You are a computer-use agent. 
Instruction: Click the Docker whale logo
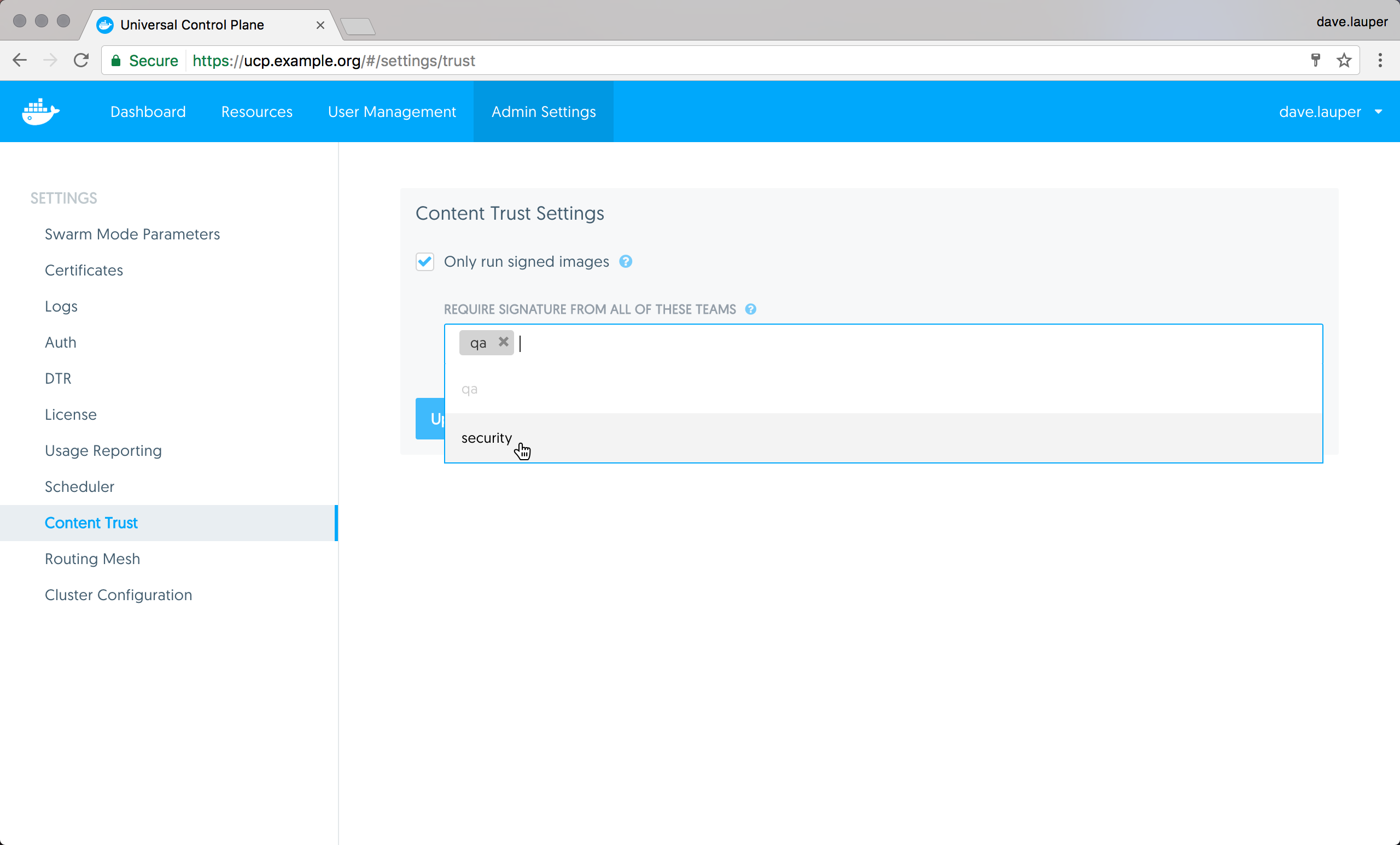pyautogui.click(x=40, y=112)
